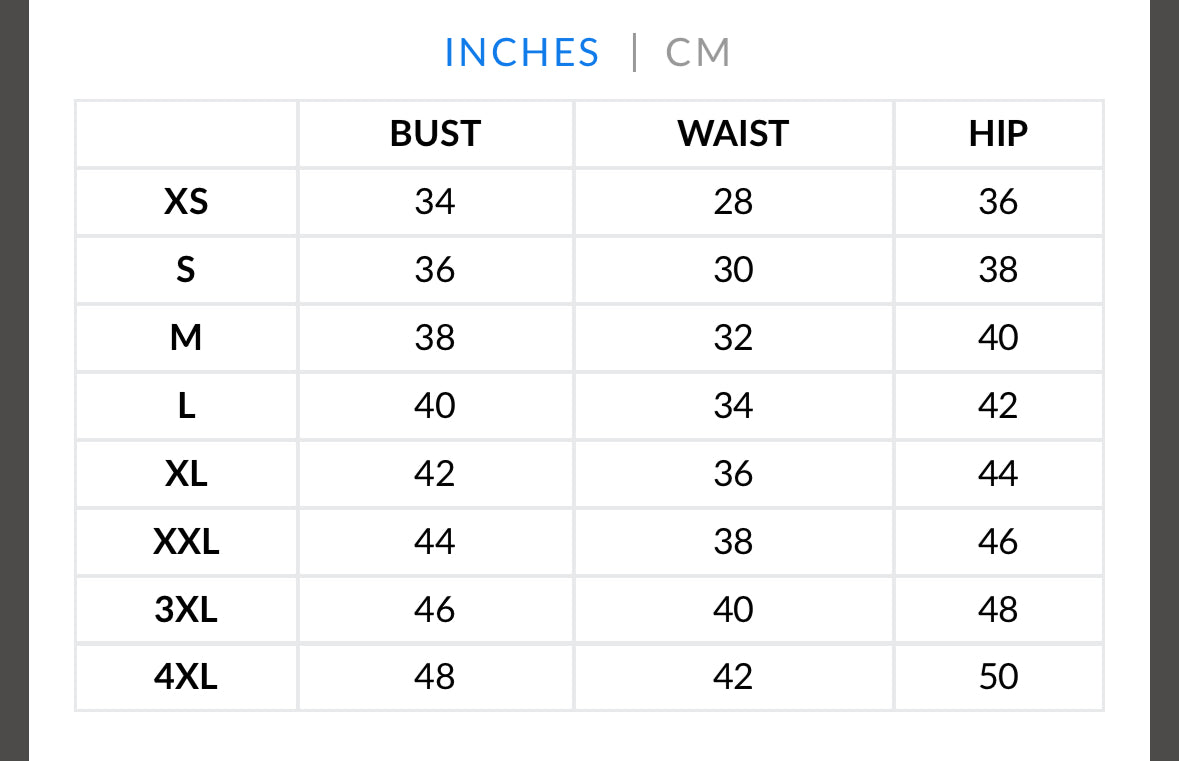Select the 4XL size row label
Screen dimensions: 1179x761
186,677
